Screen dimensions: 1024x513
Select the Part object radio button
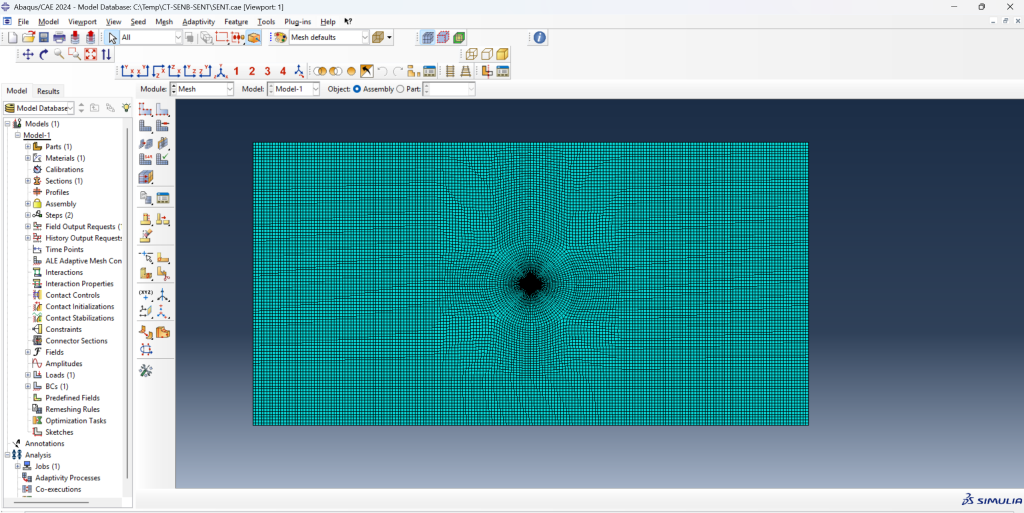(x=401, y=89)
